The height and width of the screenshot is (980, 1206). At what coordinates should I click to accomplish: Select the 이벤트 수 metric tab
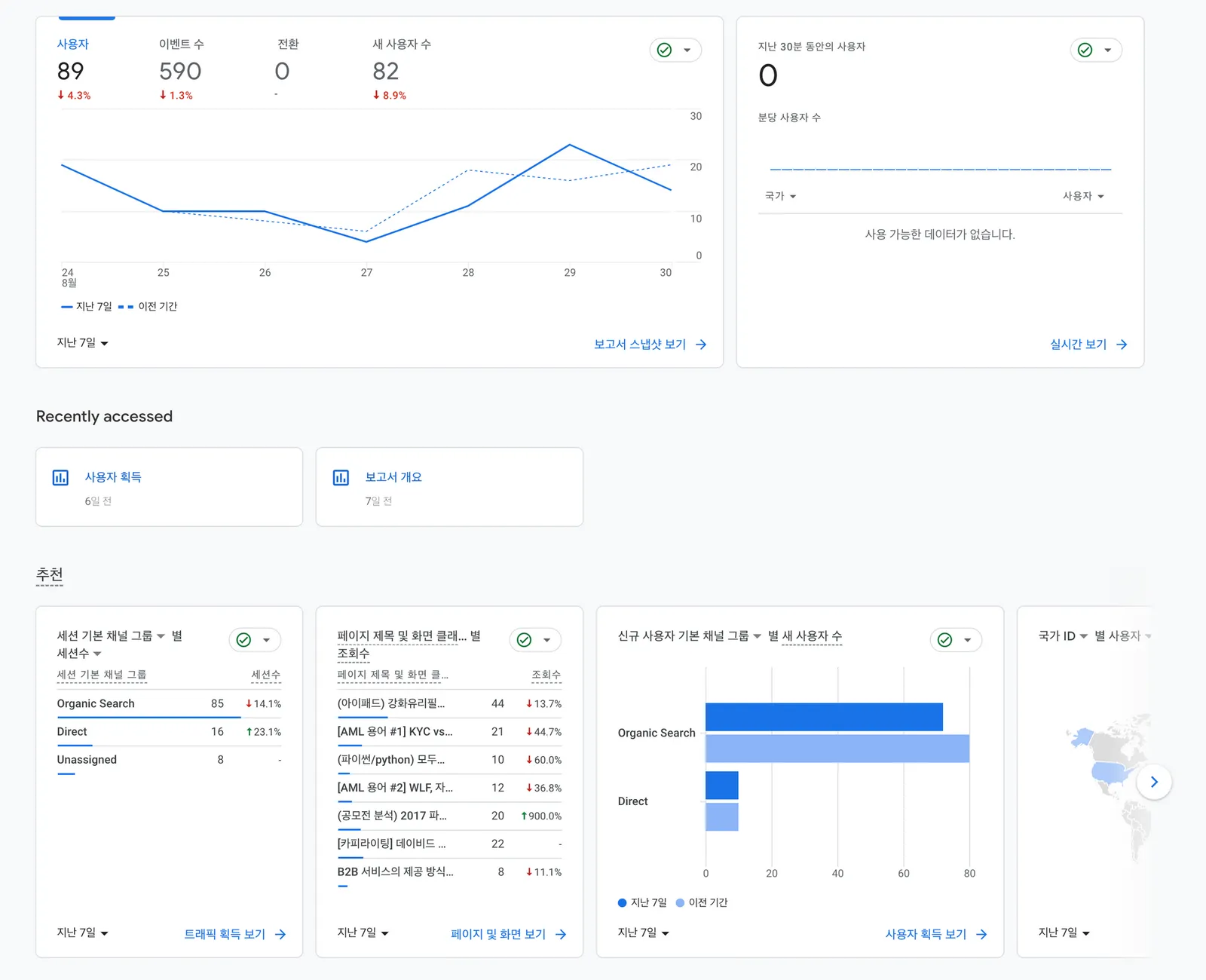tap(181, 69)
